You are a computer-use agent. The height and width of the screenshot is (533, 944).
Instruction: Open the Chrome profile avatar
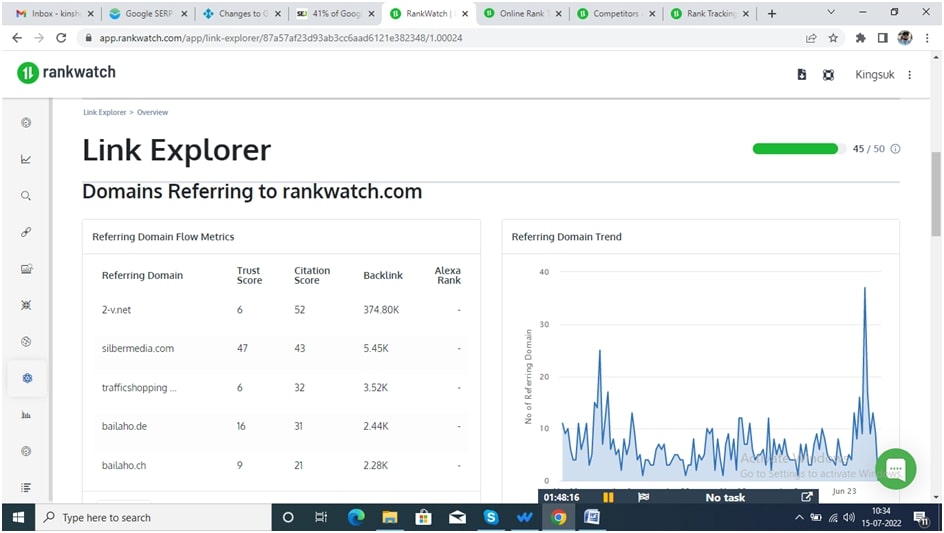pos(904,38)
